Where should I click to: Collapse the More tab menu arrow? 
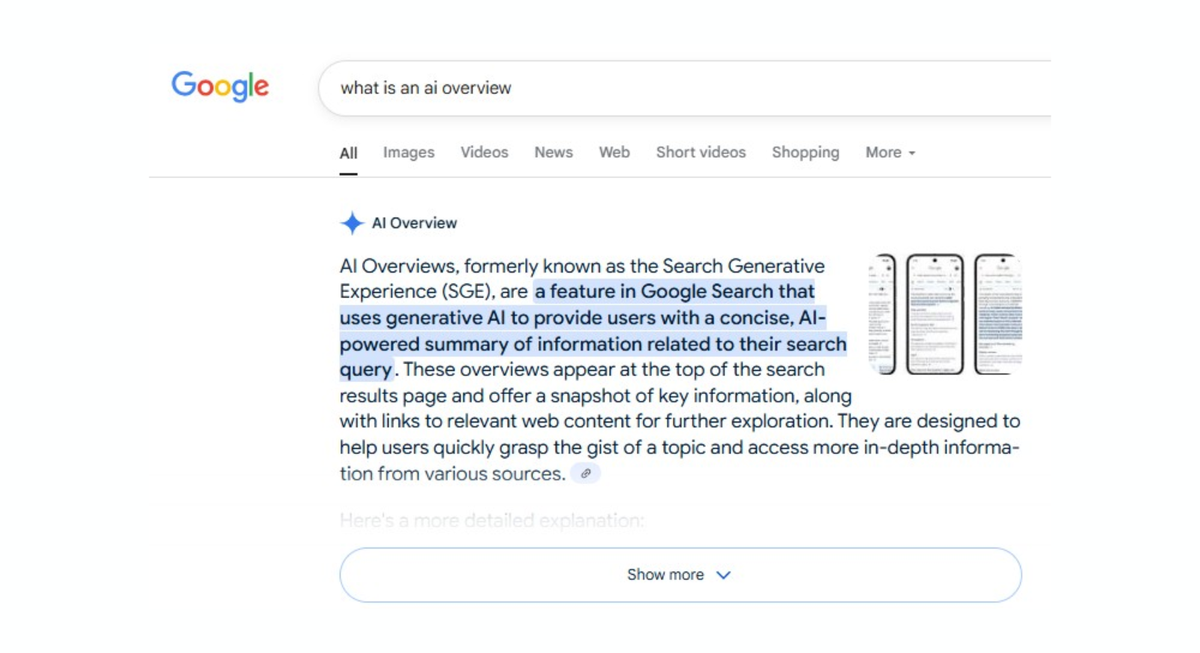(913, 153)
